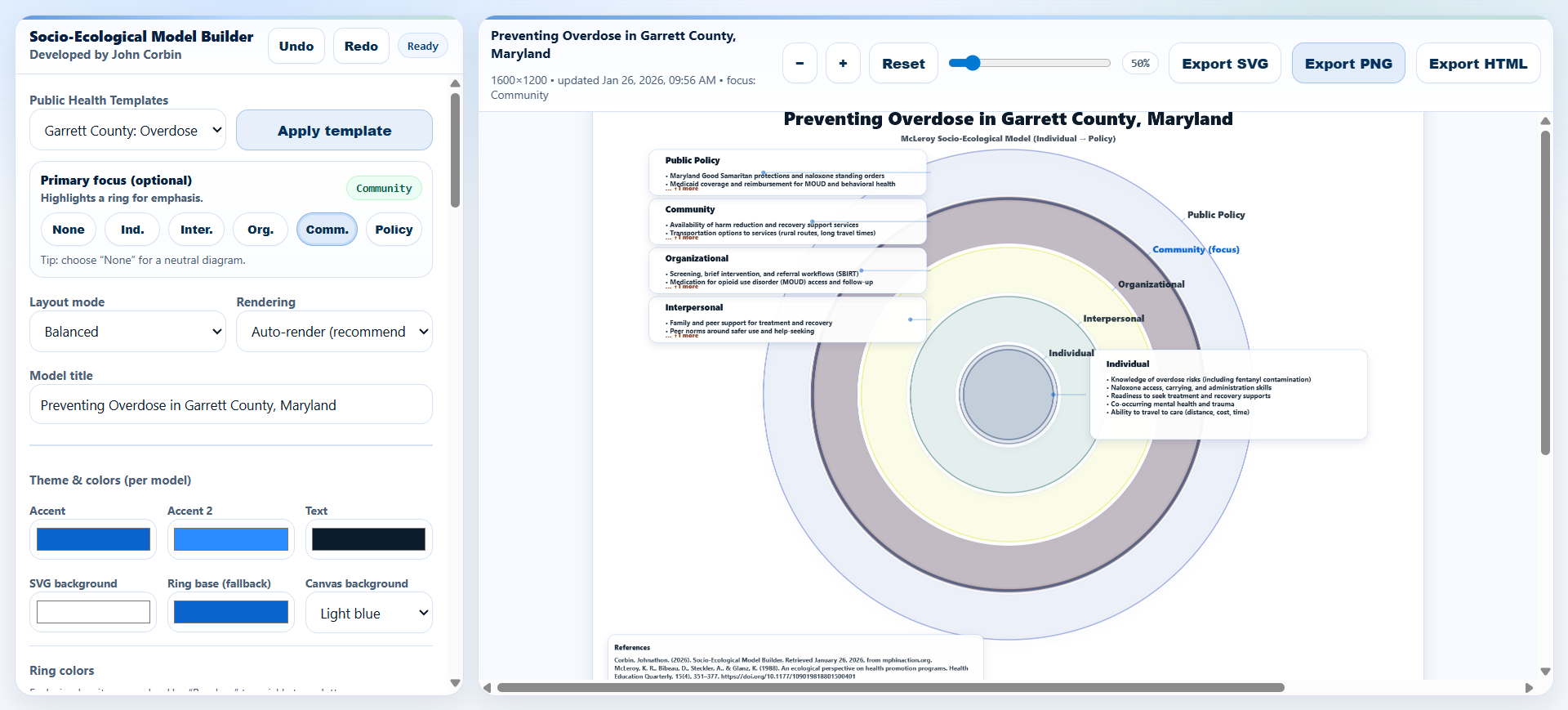Click Export HTML in the toolbar
Viewport: 1568px width, 710px height.
(1477, 64)
